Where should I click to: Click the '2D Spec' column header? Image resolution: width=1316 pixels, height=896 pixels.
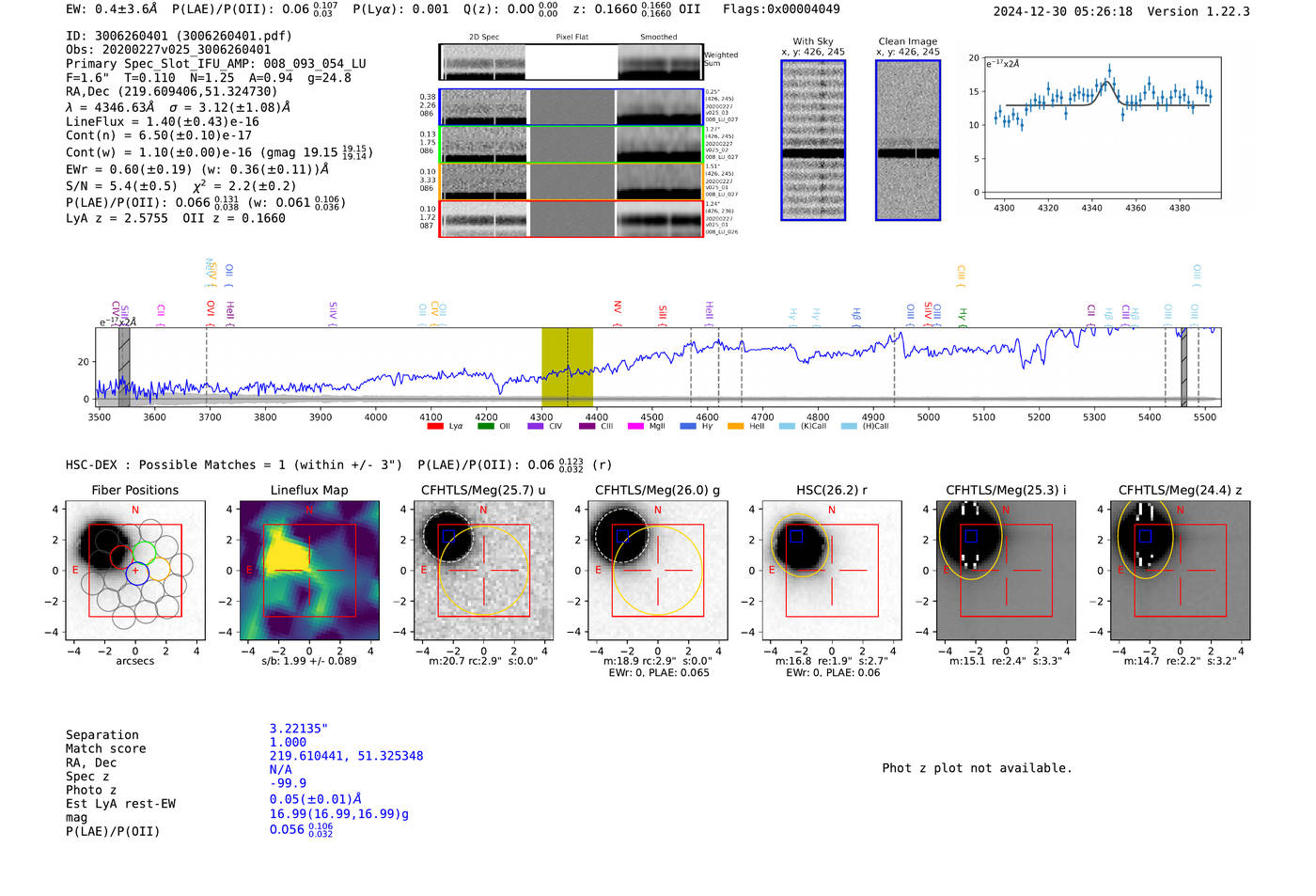click(484, 38)
